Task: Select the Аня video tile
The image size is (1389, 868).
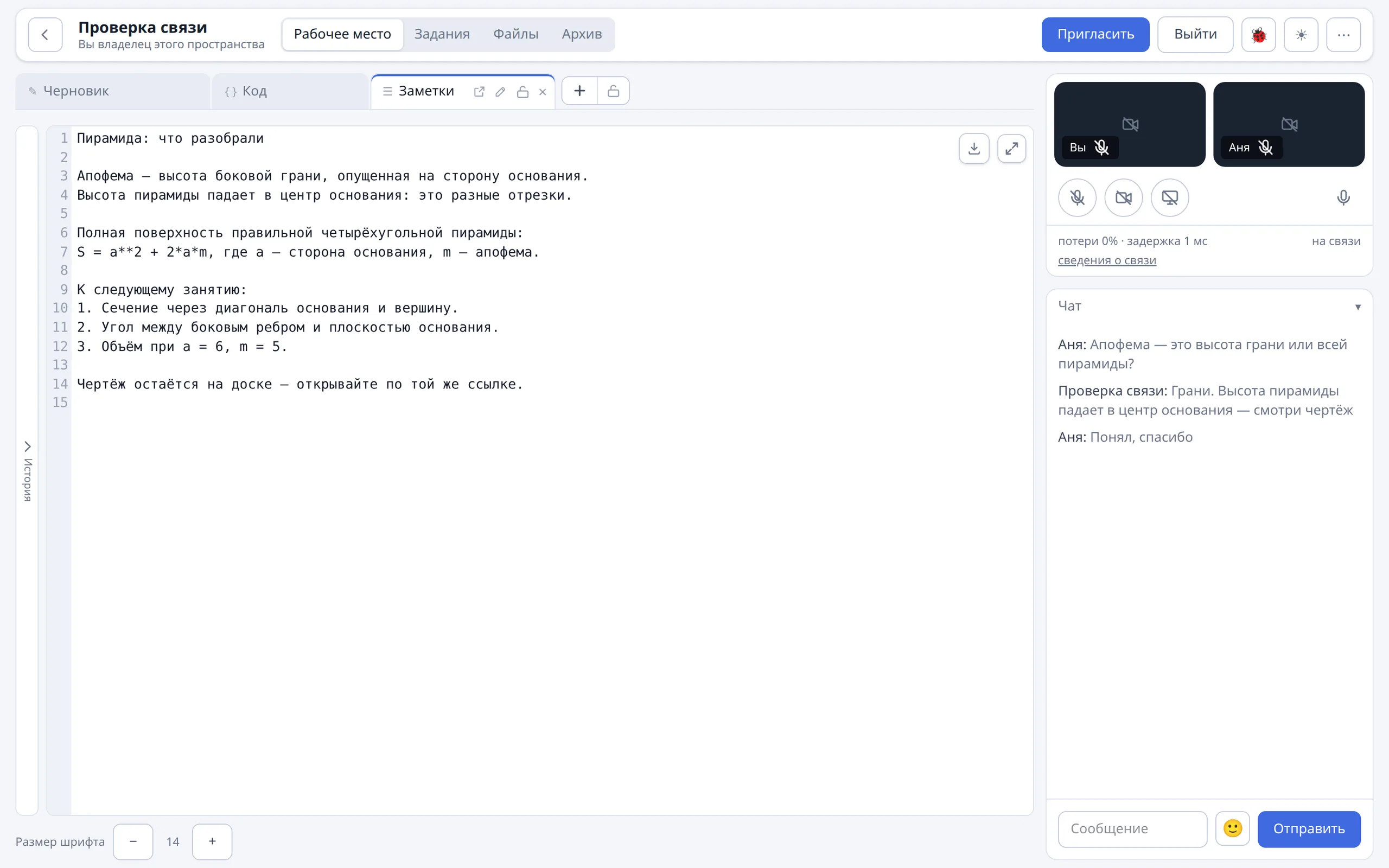Action: [x=1289, y=124]
